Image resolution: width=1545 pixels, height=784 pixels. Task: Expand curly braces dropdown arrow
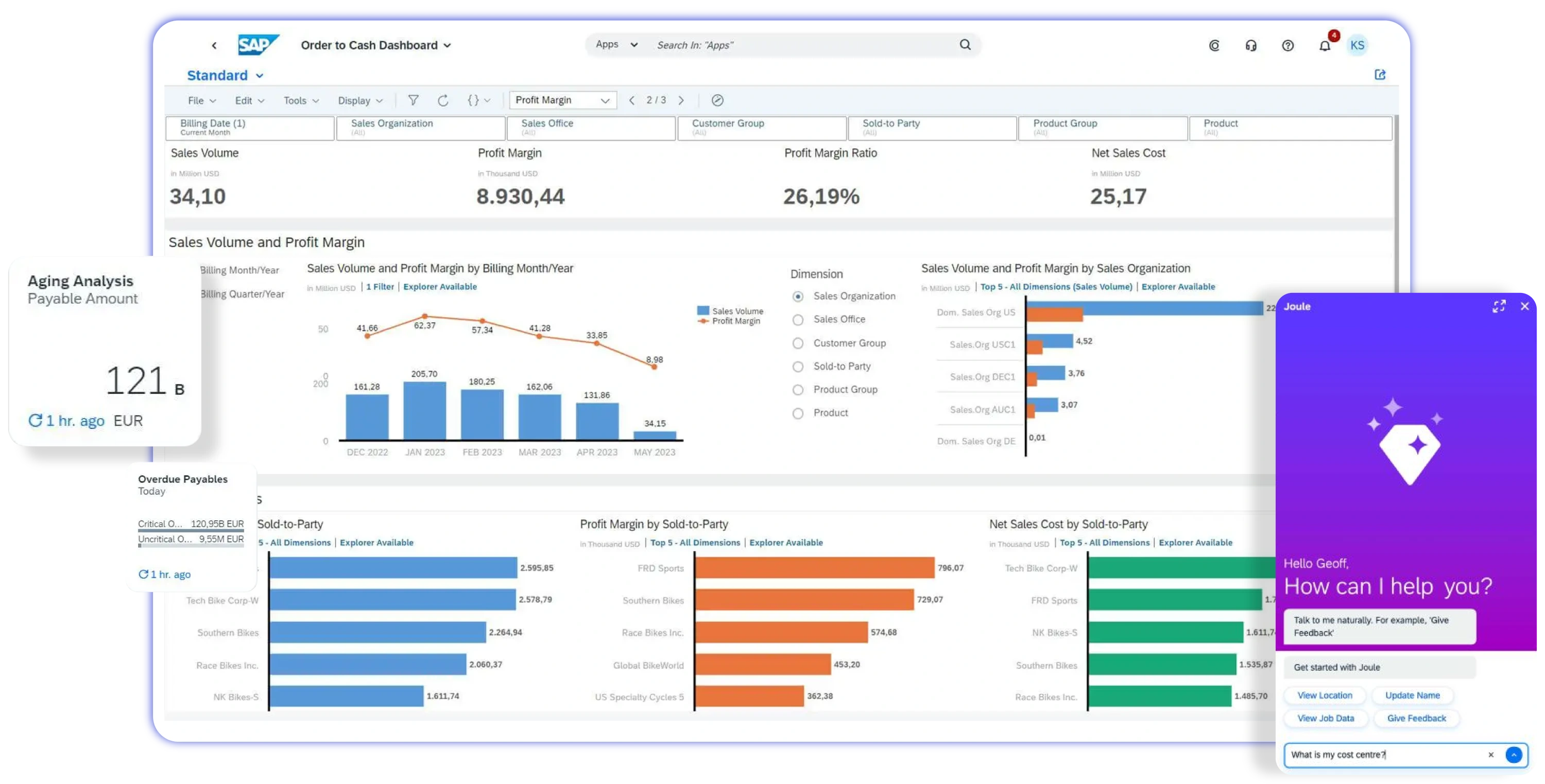point(487,101)
